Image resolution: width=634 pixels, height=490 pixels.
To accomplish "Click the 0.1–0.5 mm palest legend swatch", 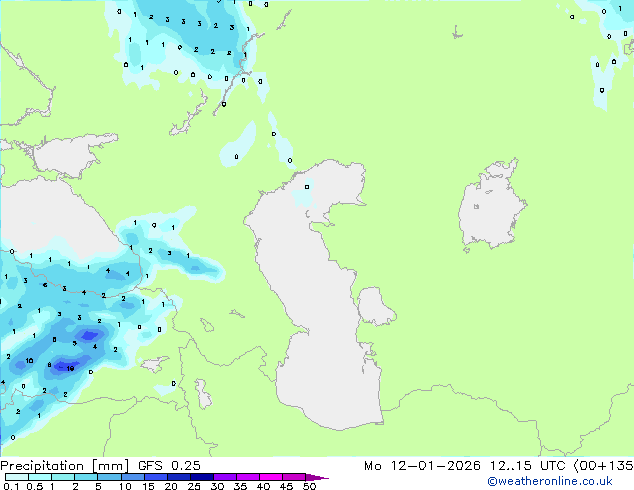I will pos(17,477).
